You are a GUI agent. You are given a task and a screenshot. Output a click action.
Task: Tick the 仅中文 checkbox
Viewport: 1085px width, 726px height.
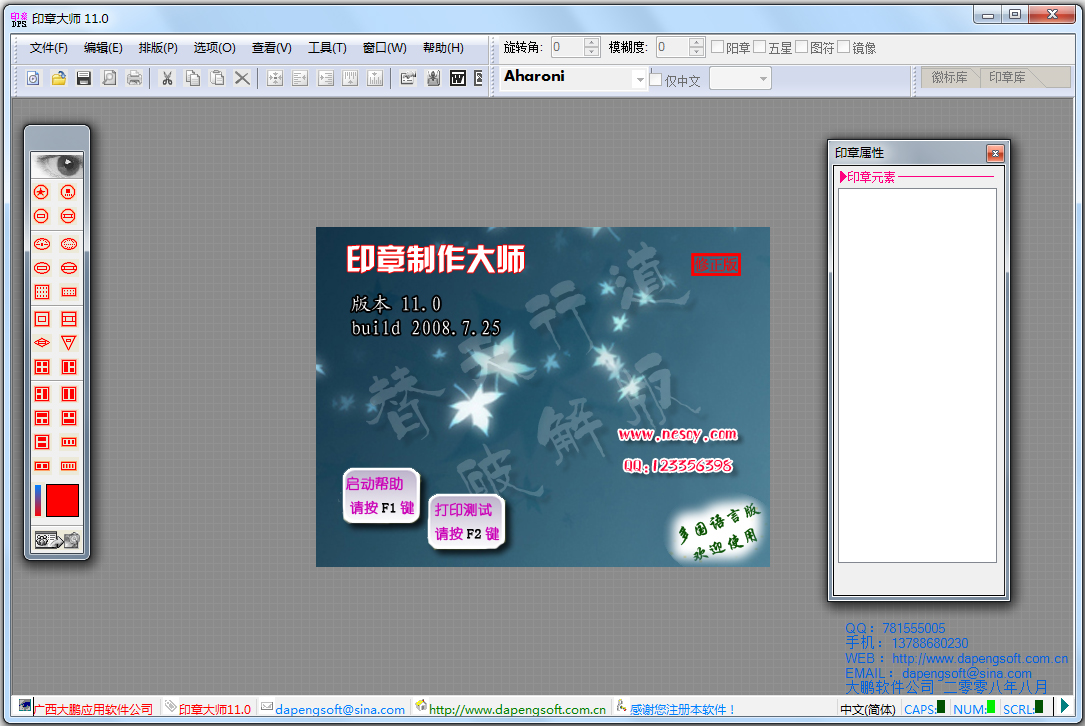[x=656, y=79]
